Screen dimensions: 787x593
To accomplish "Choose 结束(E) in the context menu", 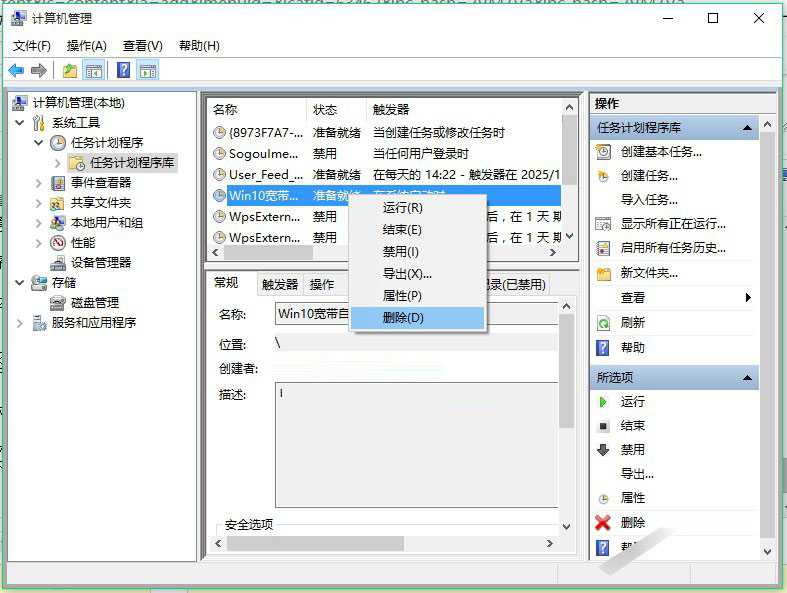I will point(418,229).
